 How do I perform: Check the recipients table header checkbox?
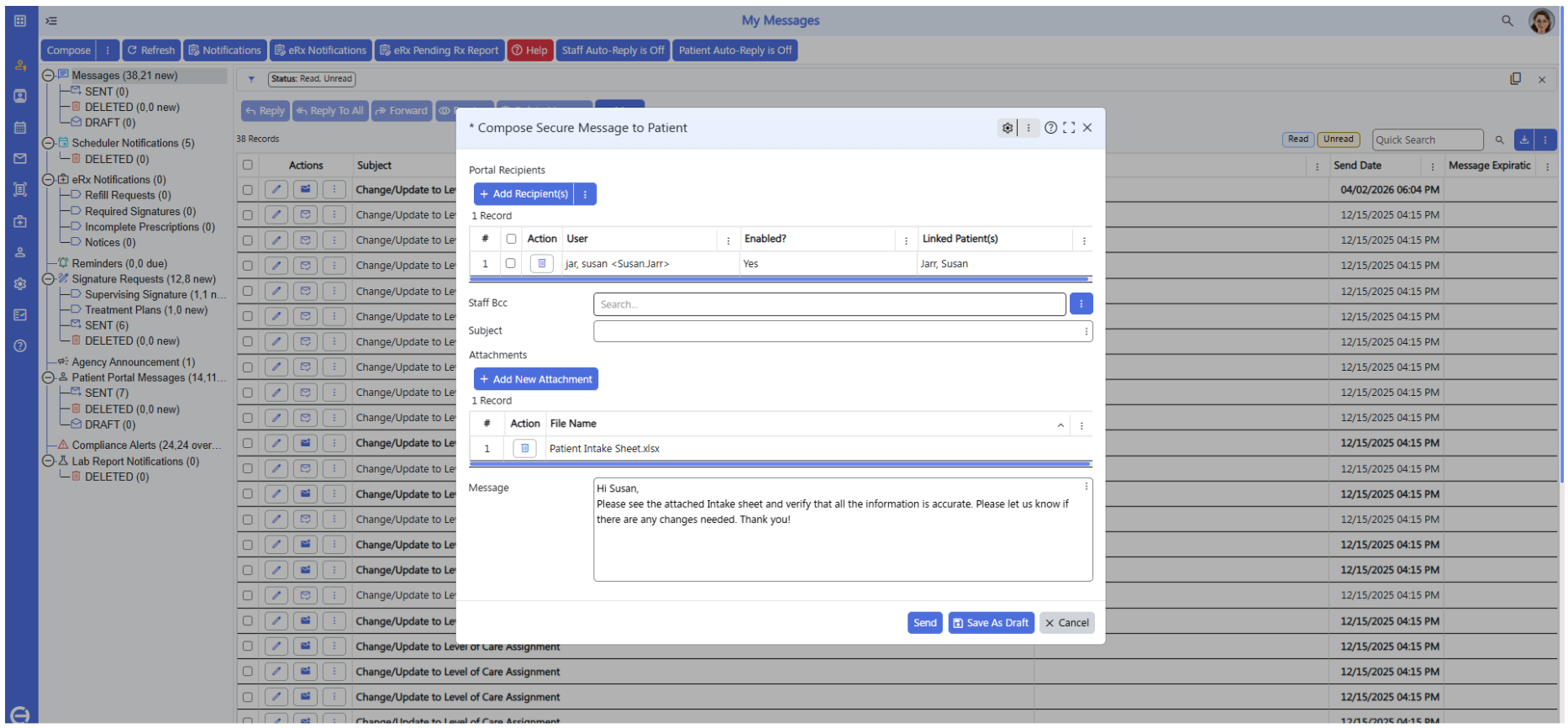click(x=511, y=239)
